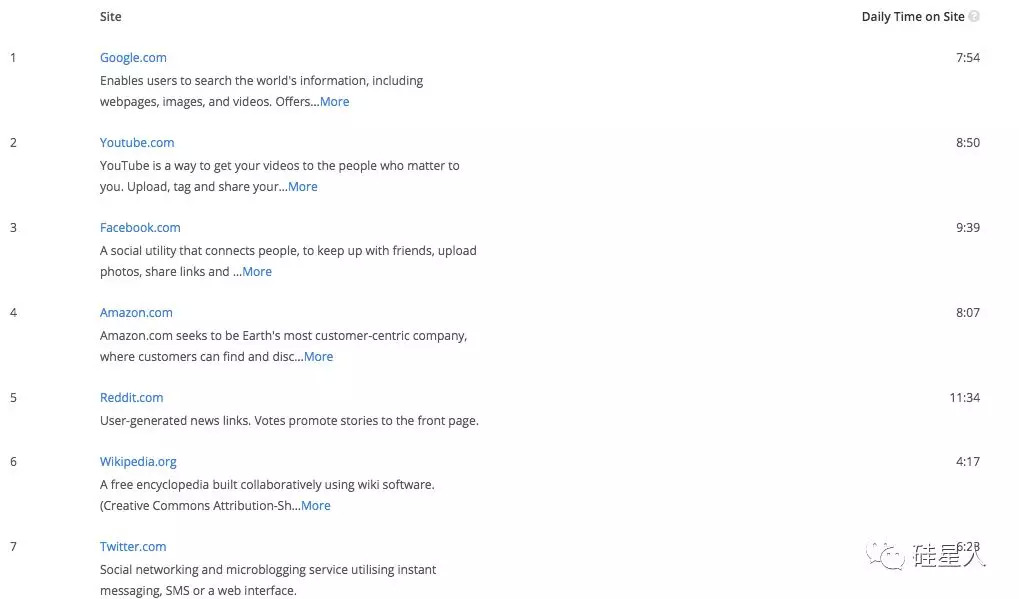Click Facebook's 9:39 daily time value
The height and width of the screenshot is (599, 1019).
[x=967, y=228]
